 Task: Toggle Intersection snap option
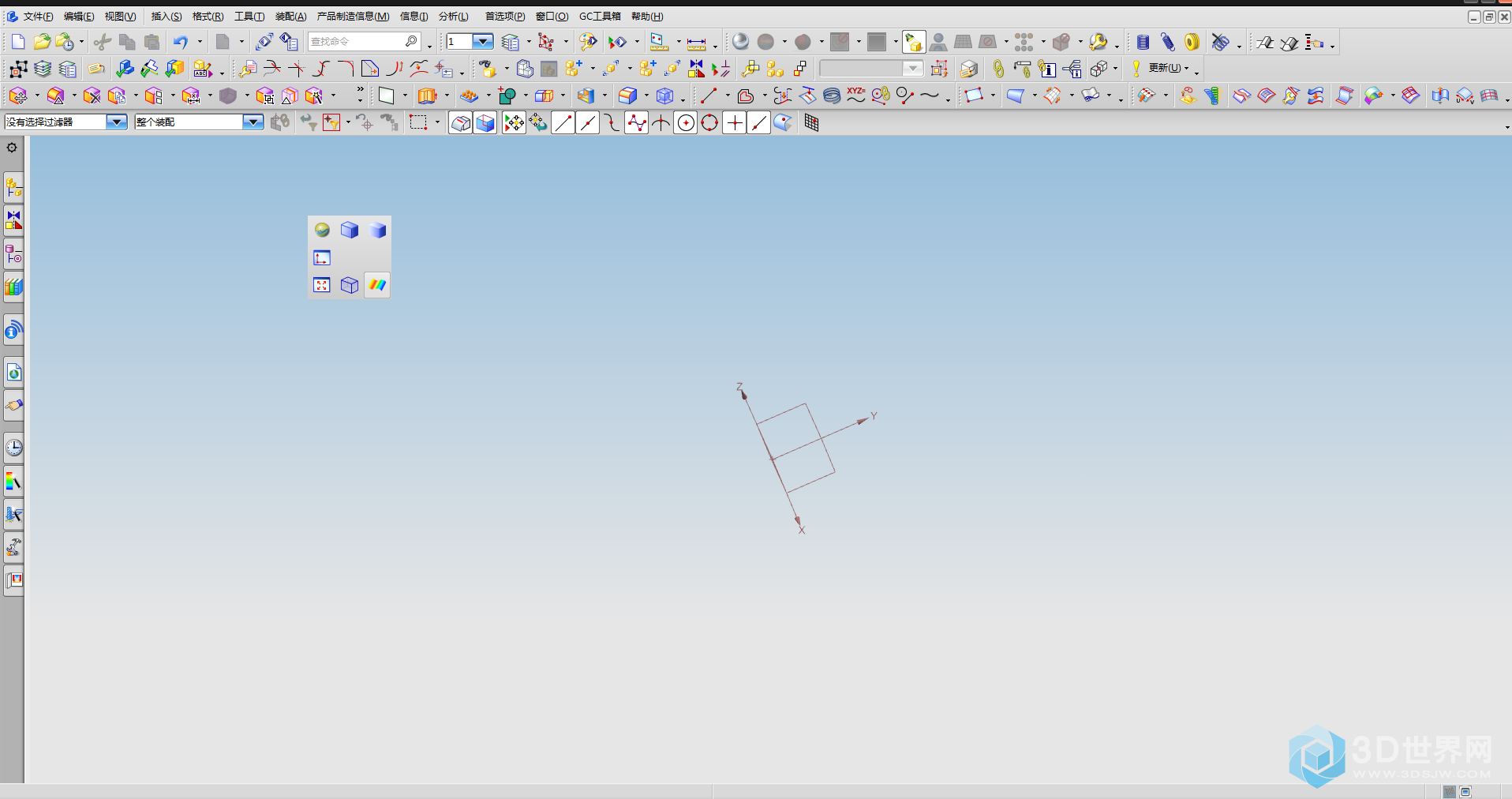tap(661, 122)
